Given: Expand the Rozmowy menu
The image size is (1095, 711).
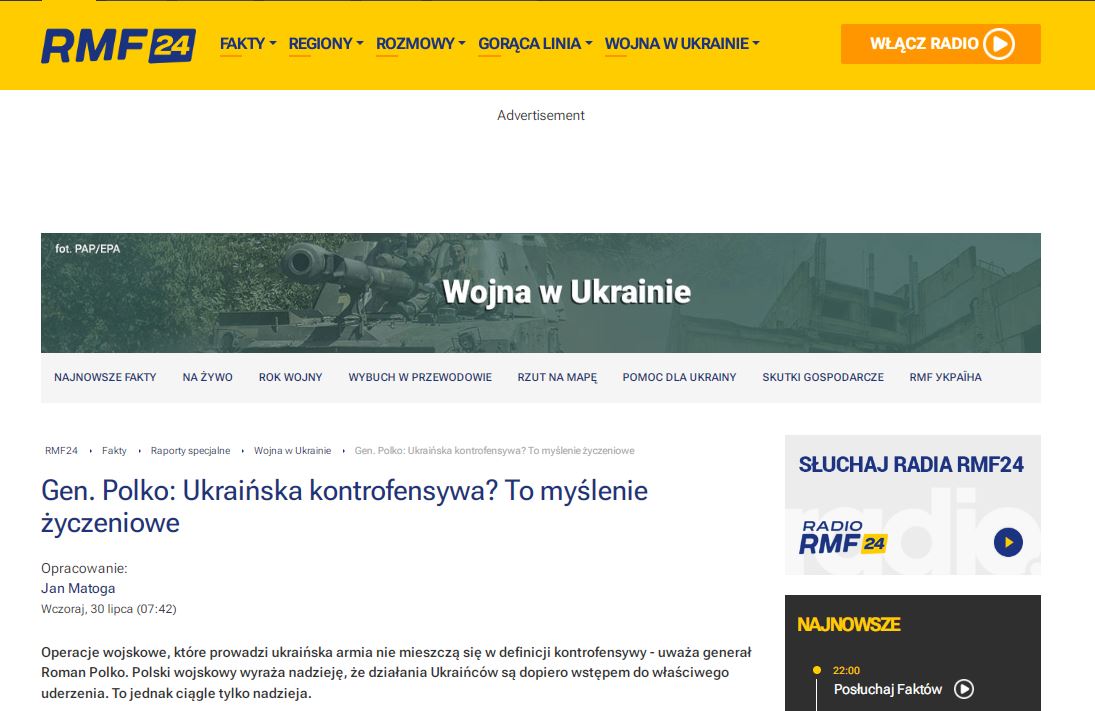Looking at the screenshot, I should (x=420, y=44).
